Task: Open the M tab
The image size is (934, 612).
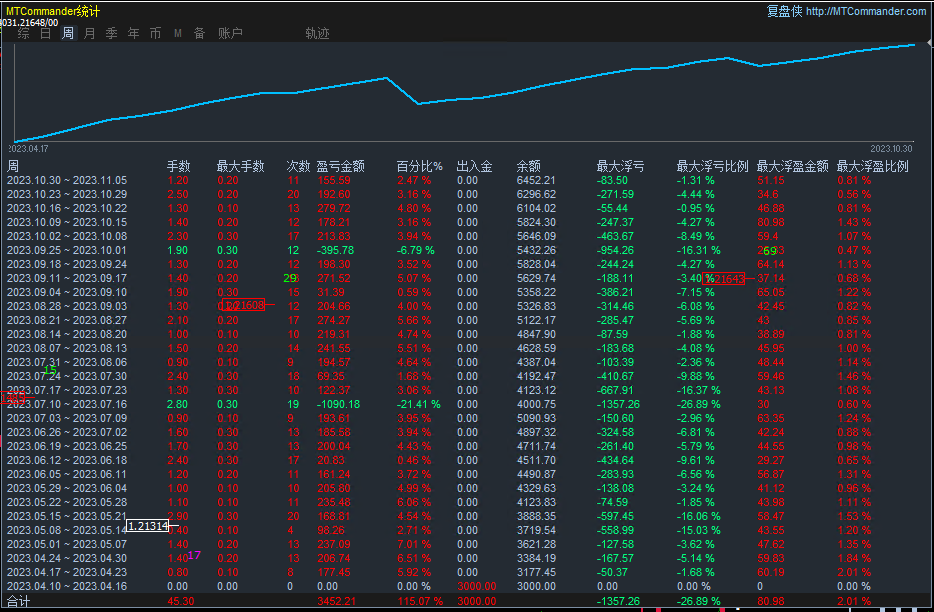Action: (178, 33)
